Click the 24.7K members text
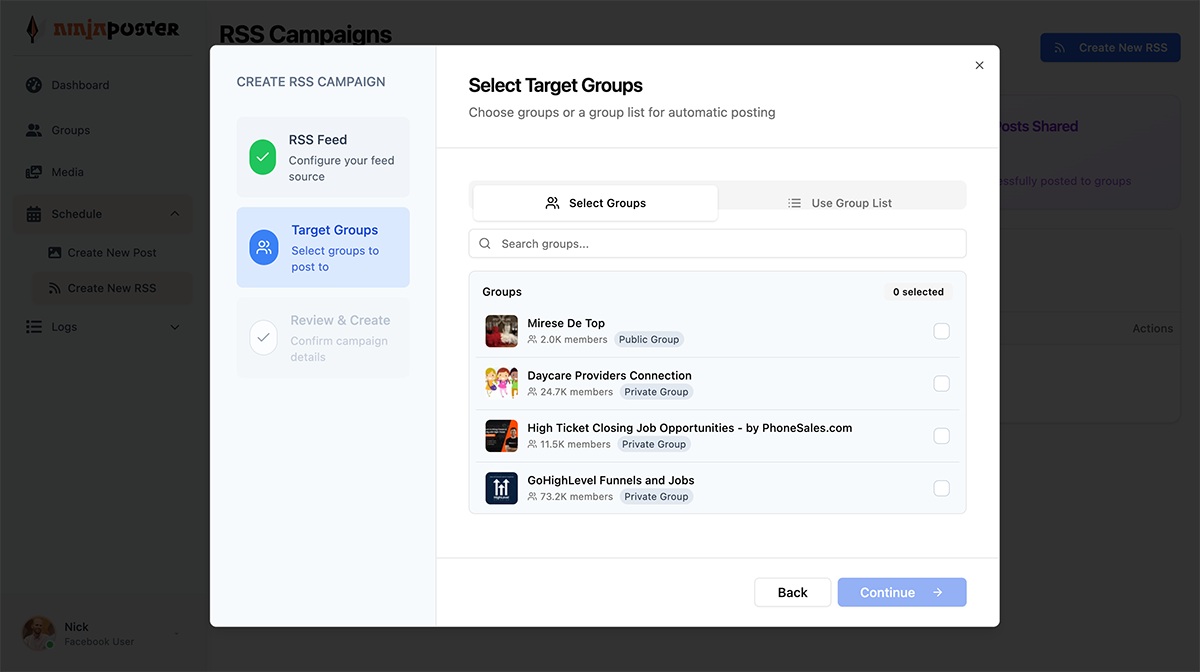This screenshot has height=672, width=1200. 577,392
